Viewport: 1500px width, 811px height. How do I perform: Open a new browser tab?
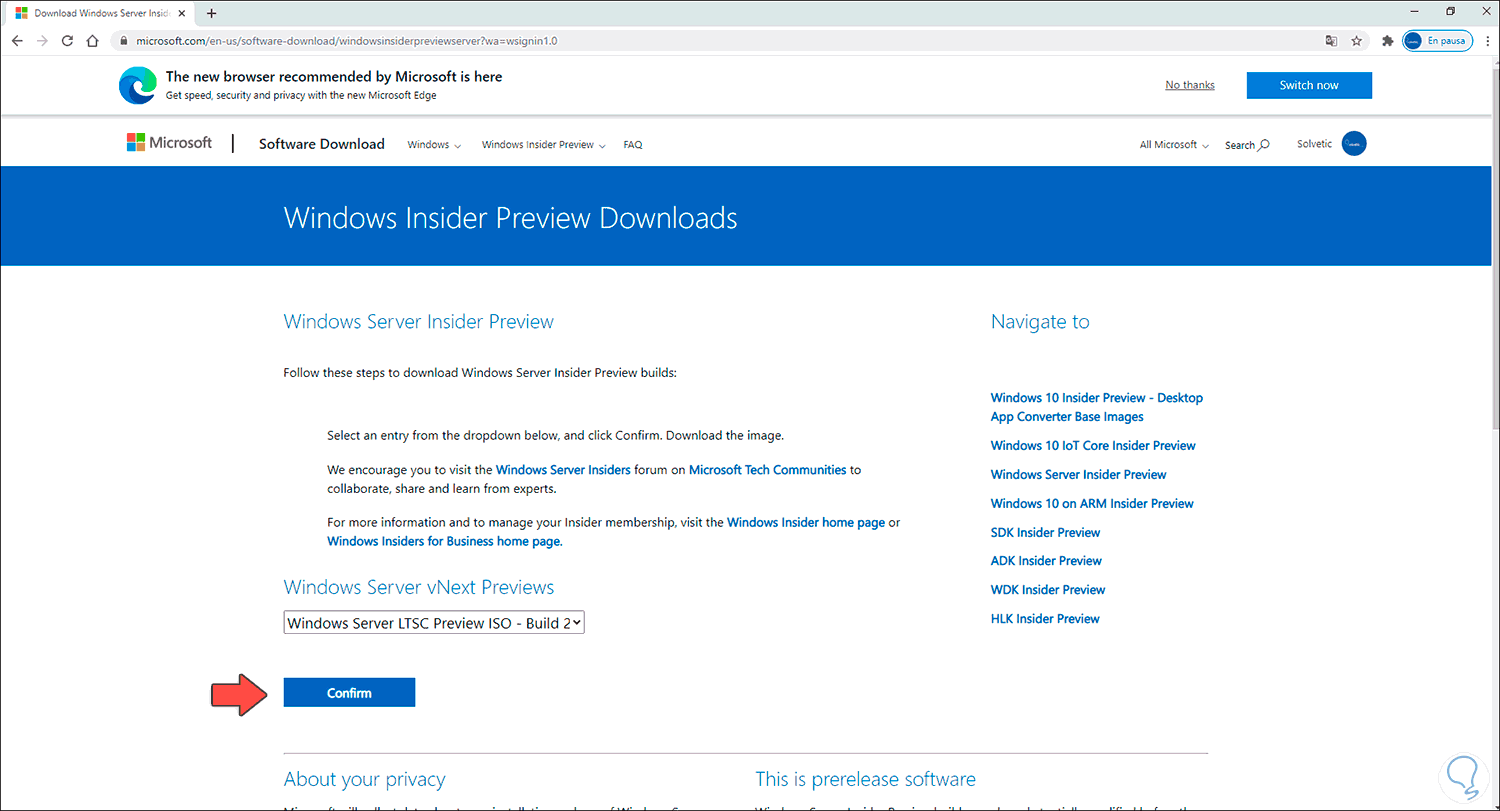(x=211, y=13)
